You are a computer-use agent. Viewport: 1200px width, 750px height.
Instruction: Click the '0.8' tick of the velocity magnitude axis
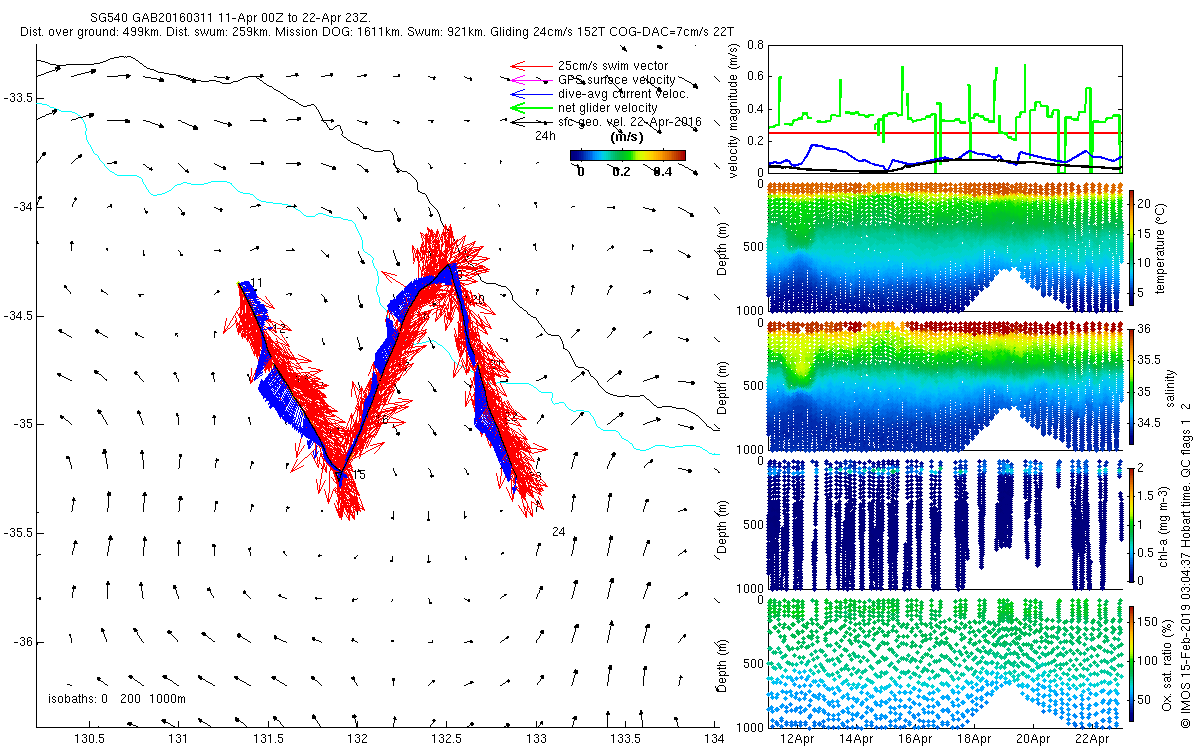[754, 45]
